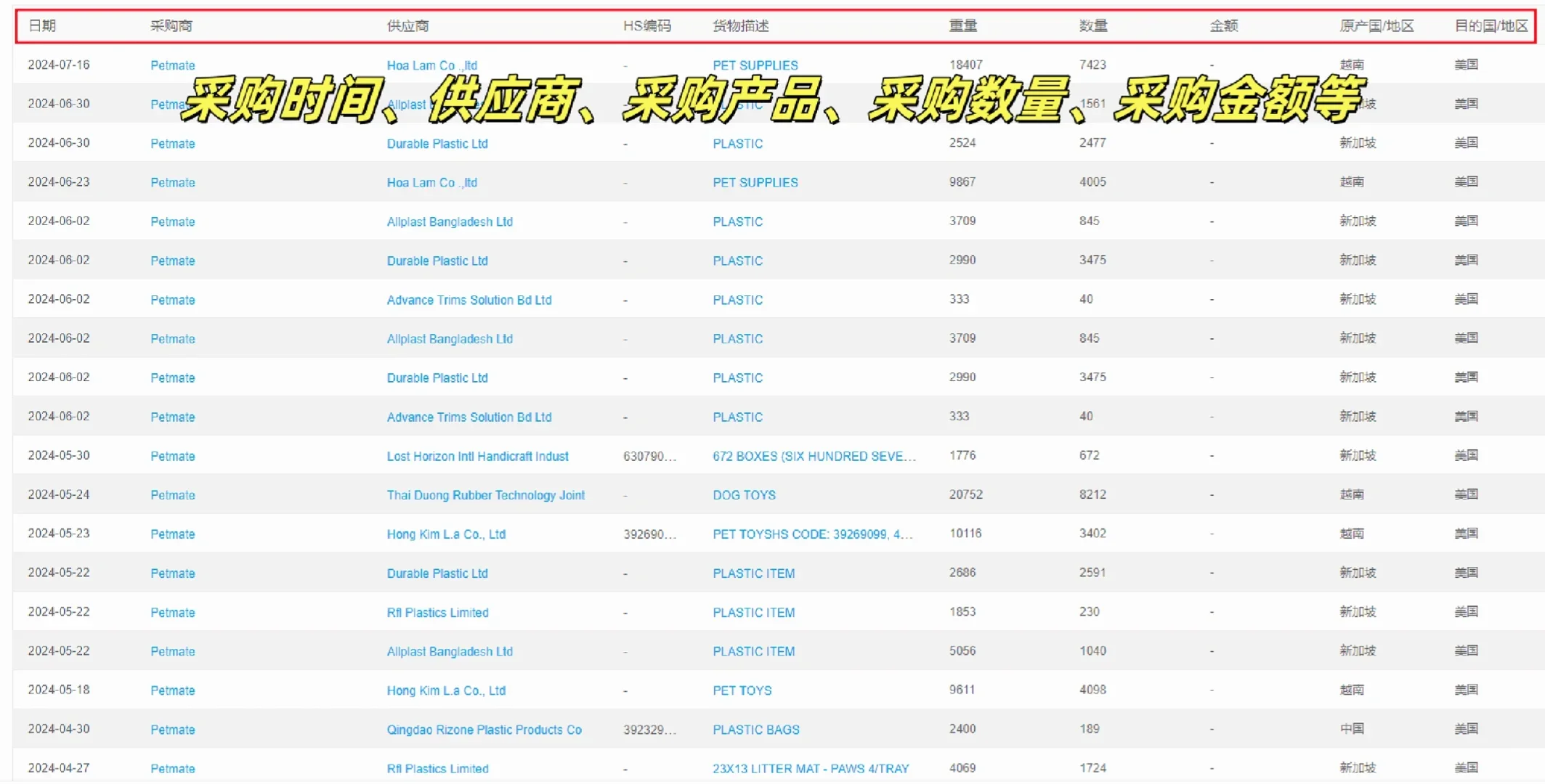
Task: Click the 原产国/地区 column header
Action: [1376, 26]
